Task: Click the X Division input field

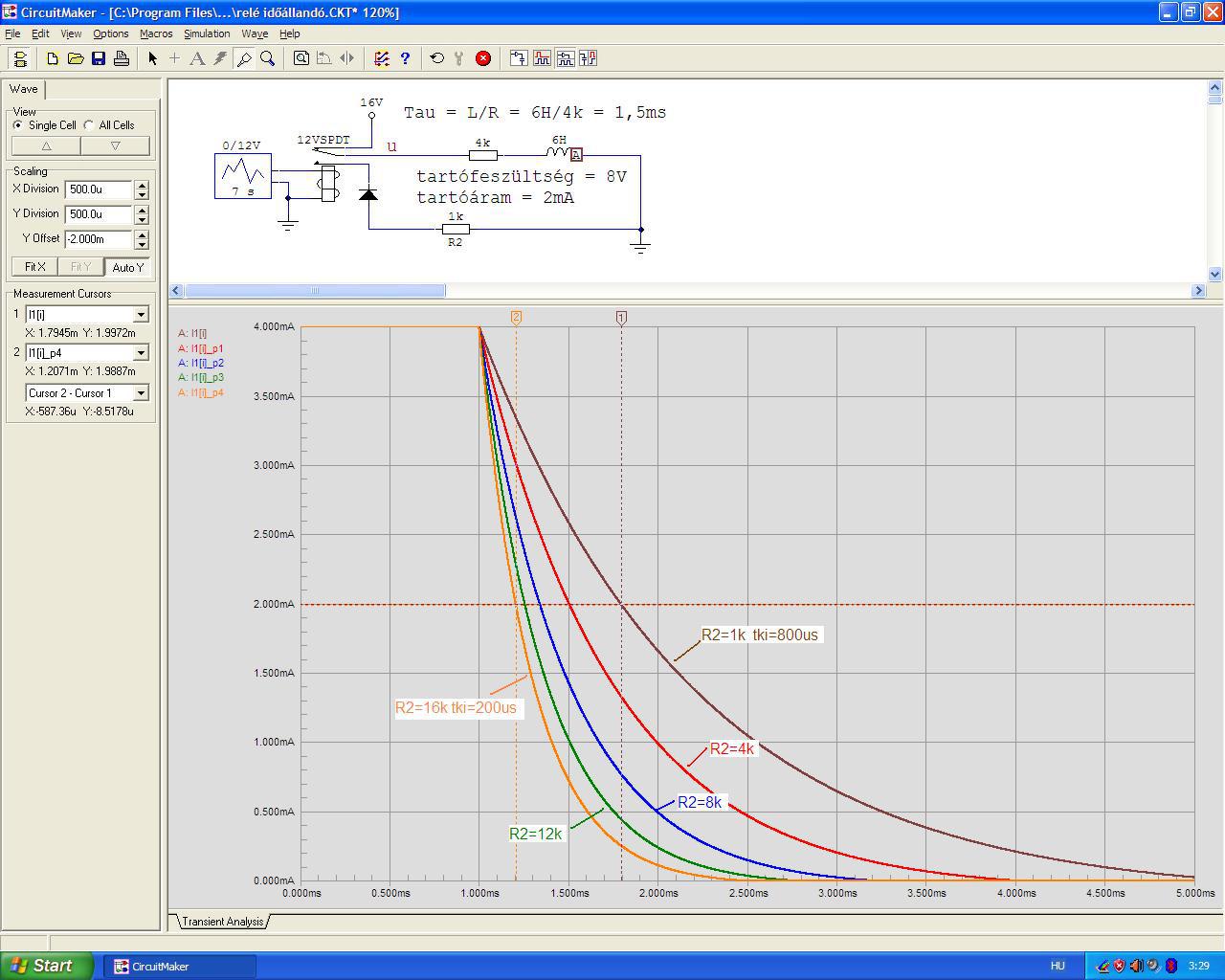Action: click(99, 189)
